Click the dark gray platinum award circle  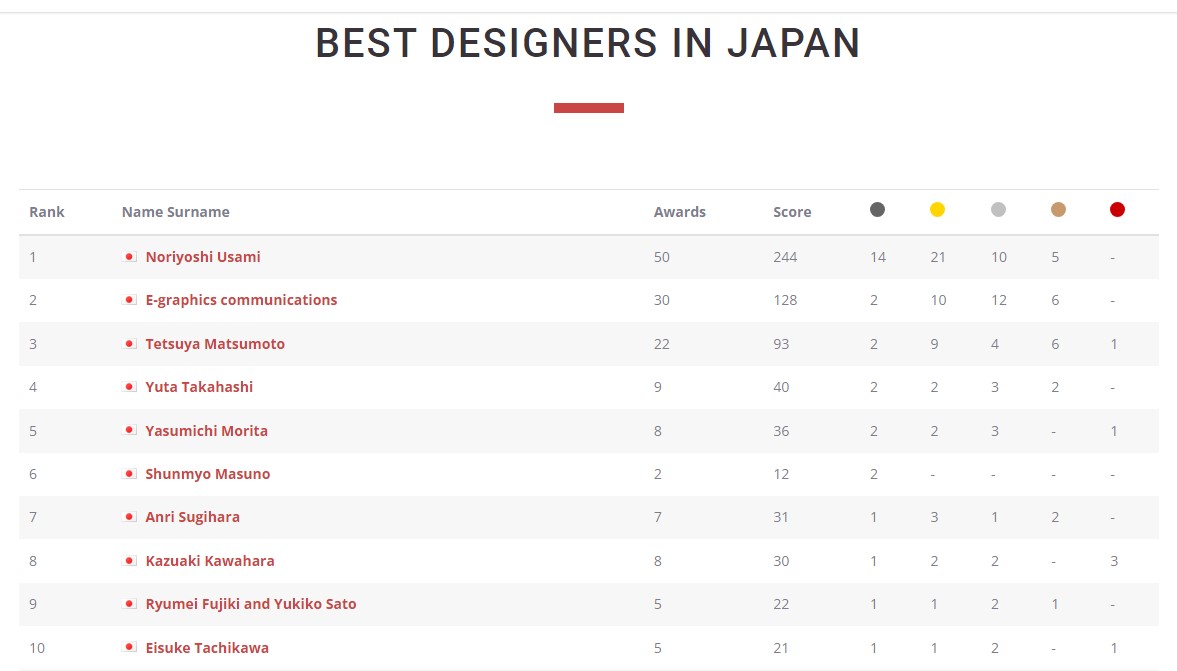877,210
